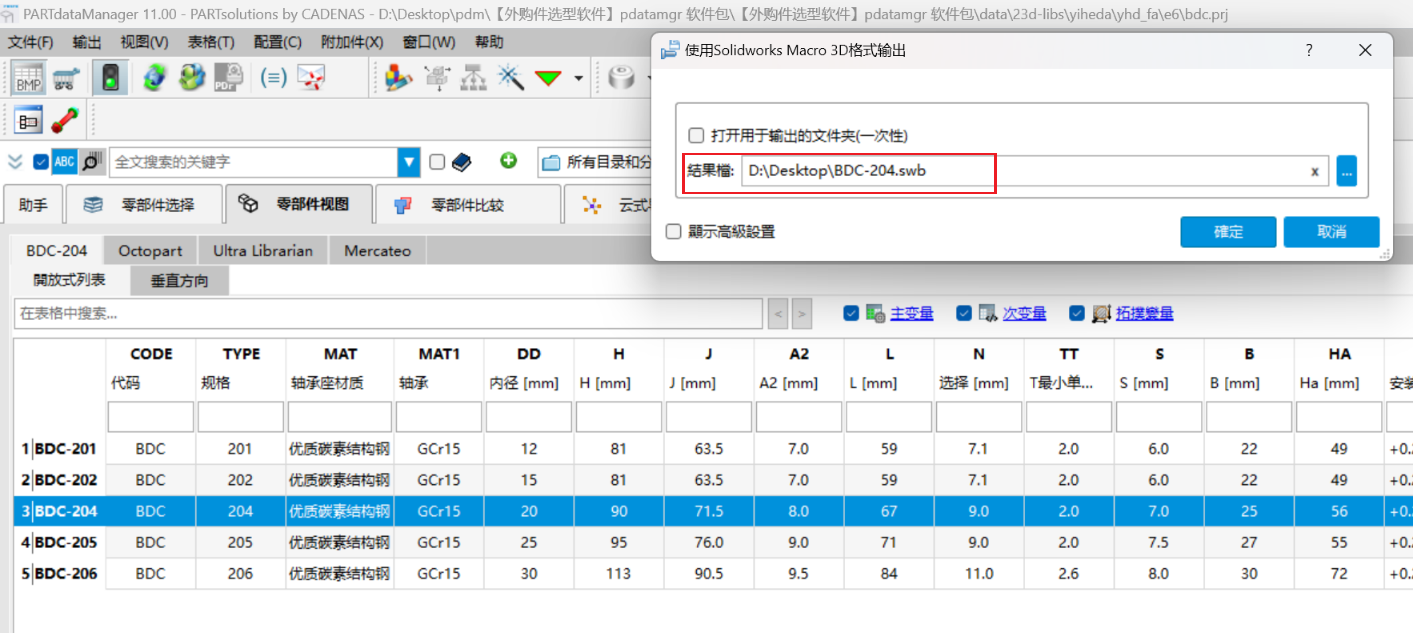Open the 窗口(W) menu
Screen dimensions: 1413x633
429,42
